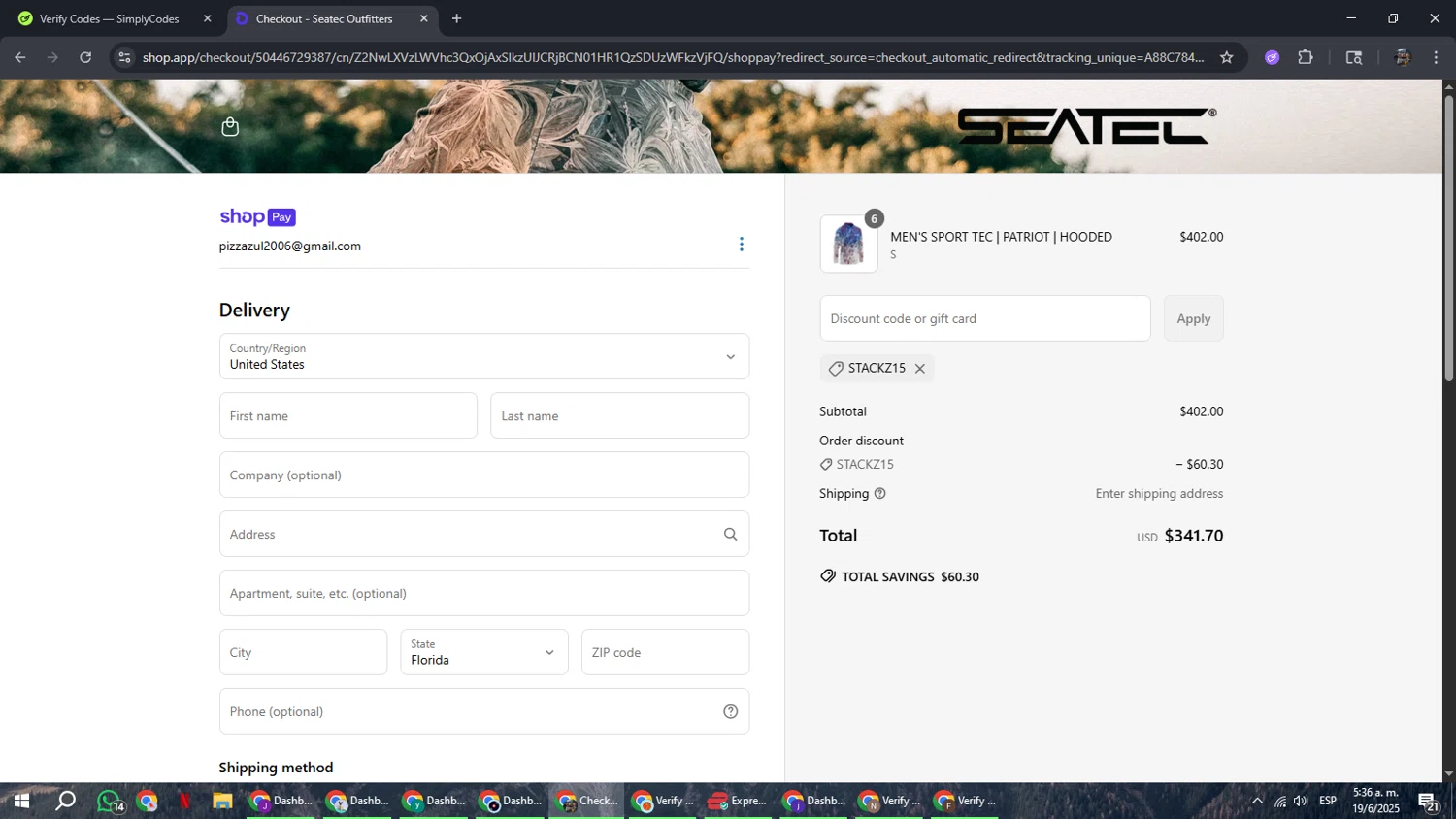Screen dimensions: 1456x819
Task: Remove the STACKZ15 discount code
Action: click(920, 368)
